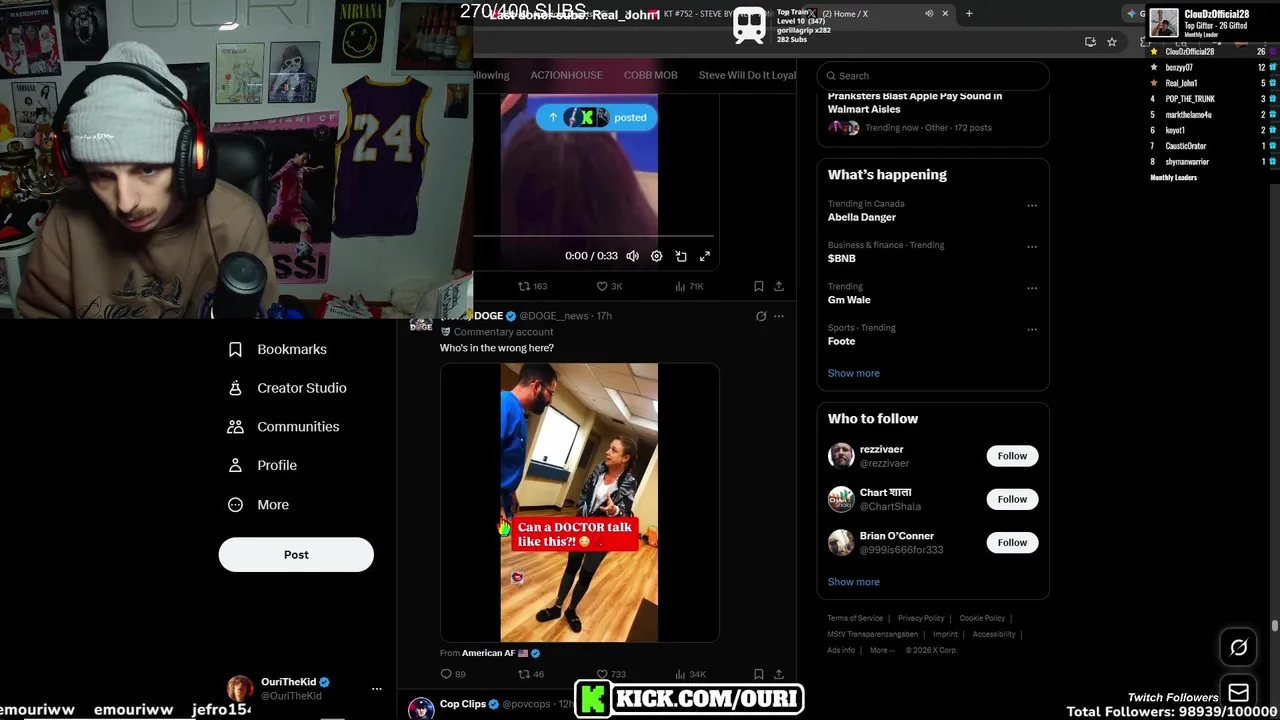Open video settings gear icon
This screenshot has height=720, width=1280.
point(656,256)
